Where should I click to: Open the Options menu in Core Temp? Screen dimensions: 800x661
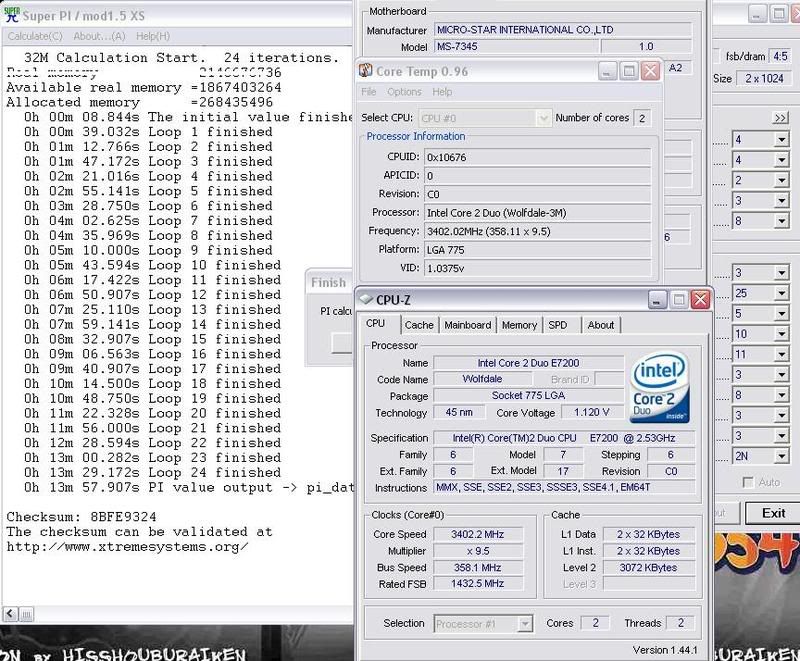[404, 92]
